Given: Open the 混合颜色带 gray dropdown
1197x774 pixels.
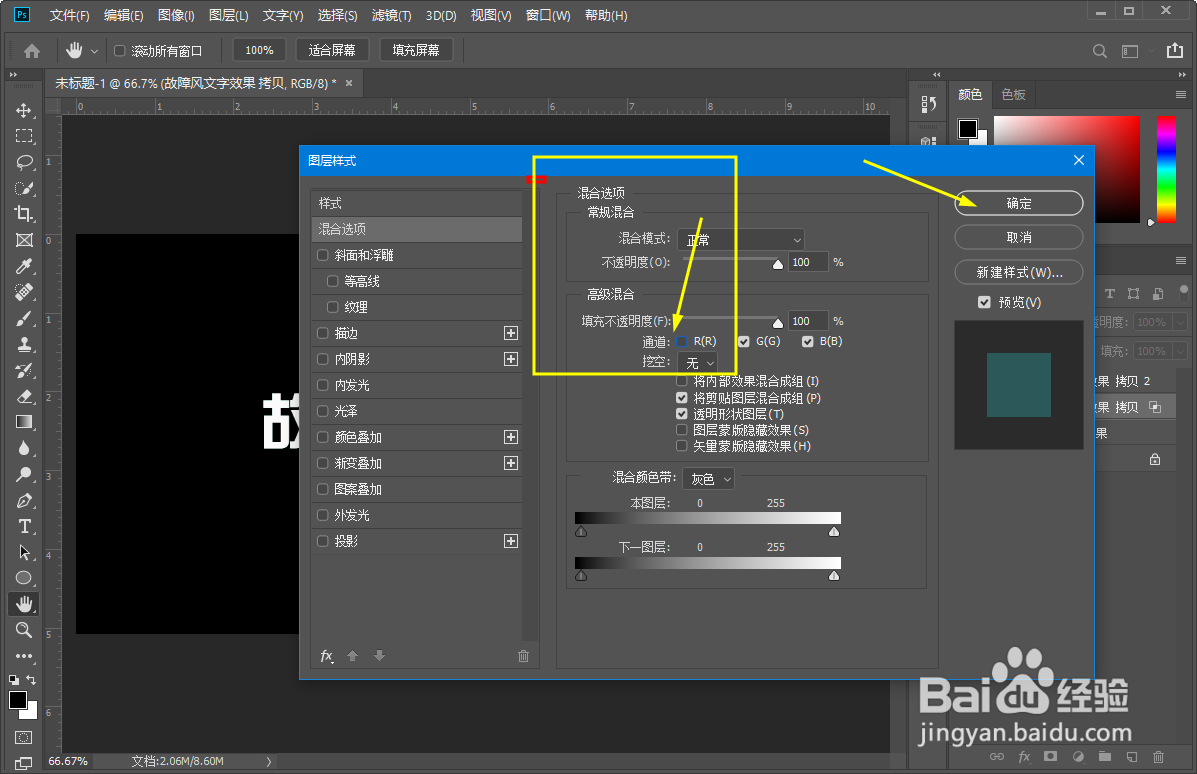Looking at the screenshot, I should pos(708,478).
